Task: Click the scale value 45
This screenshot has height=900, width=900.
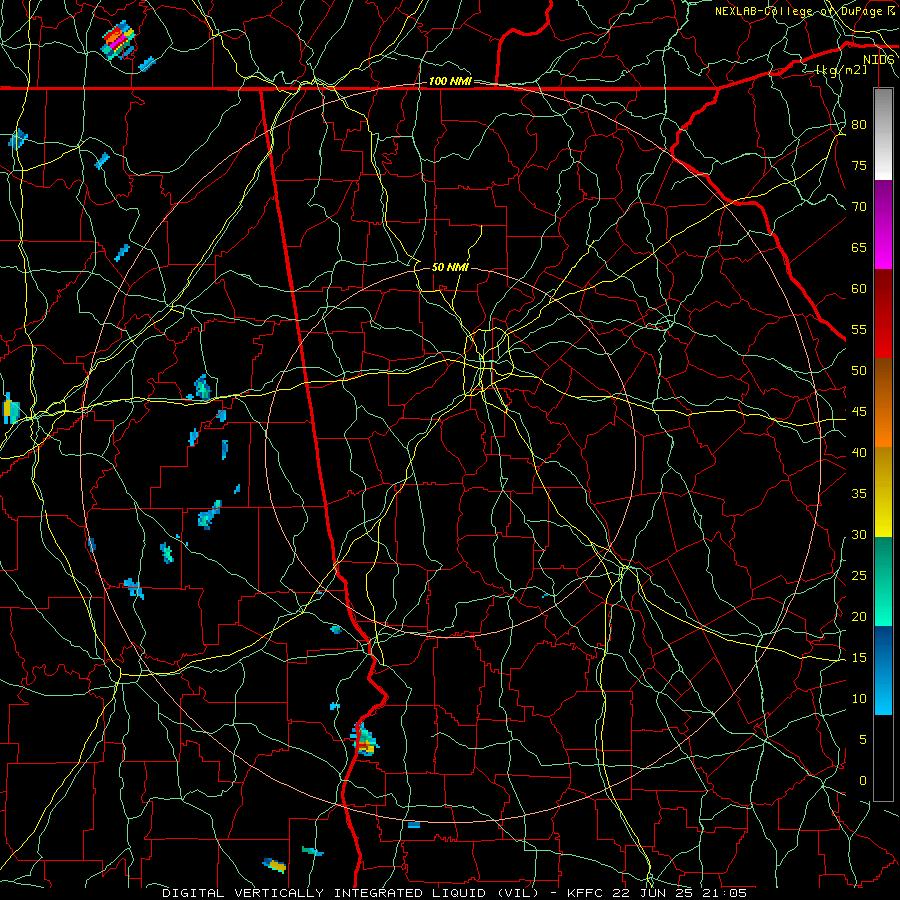Action: [859, 412]
